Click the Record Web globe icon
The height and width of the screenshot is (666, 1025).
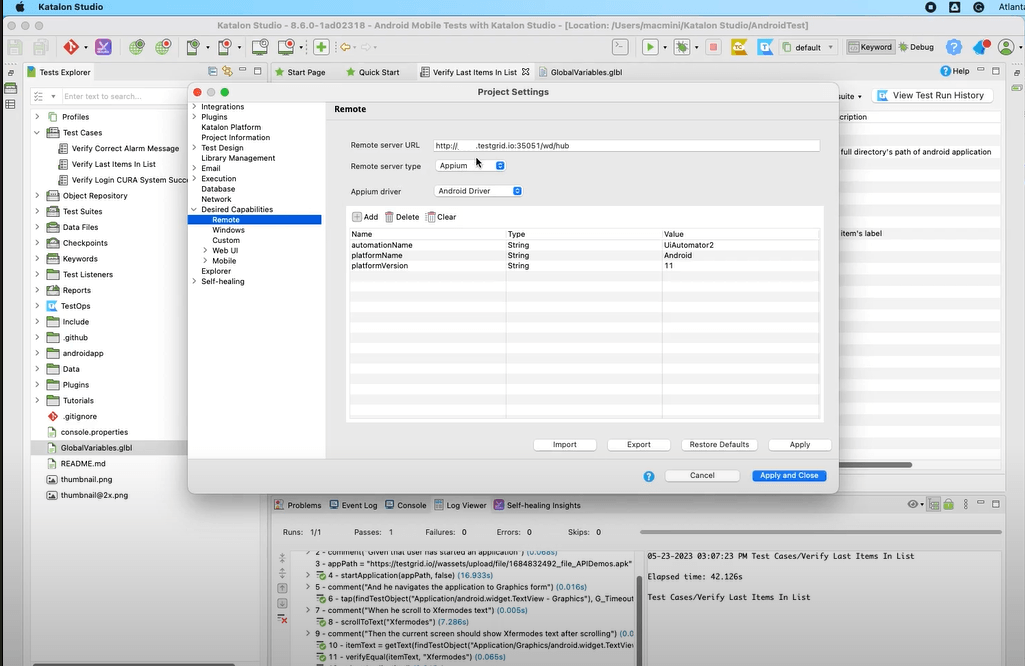pos(163,47)
